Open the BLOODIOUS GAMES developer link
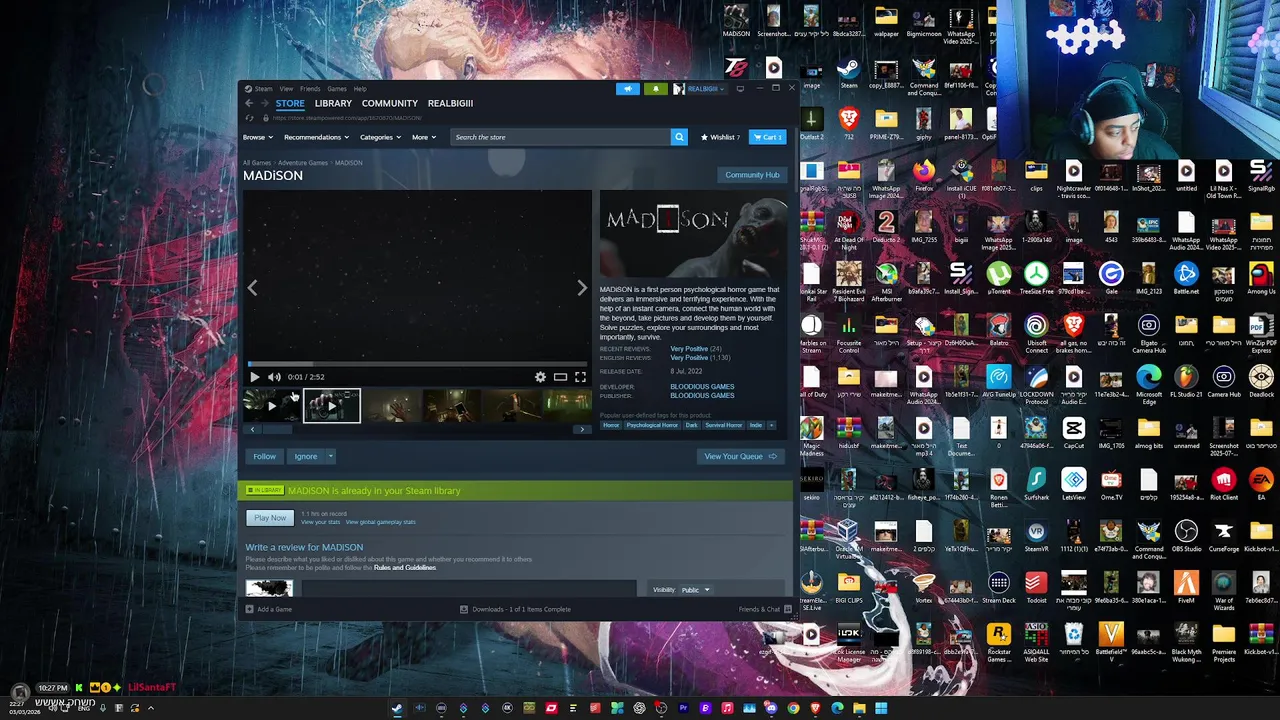Image resolution: width=1280 pixels, height=720 pixels. [702, 387]
